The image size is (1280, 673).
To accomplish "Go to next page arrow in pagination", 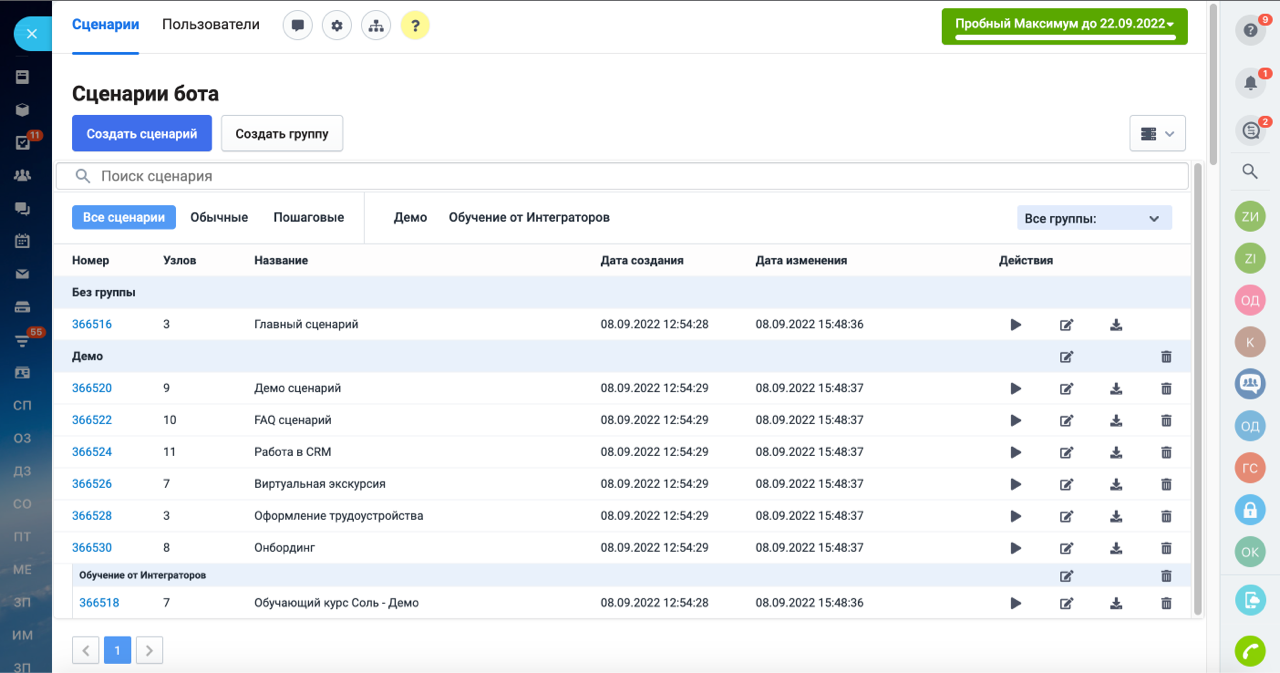I will (x=149, y=651).
